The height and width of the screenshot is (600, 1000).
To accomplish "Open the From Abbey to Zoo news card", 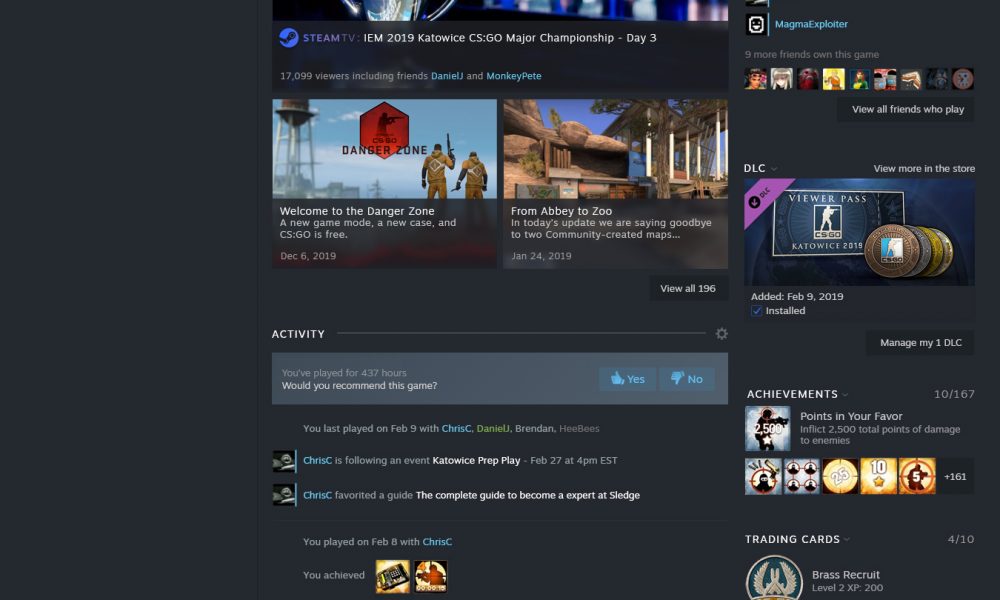I will point(615,184).
